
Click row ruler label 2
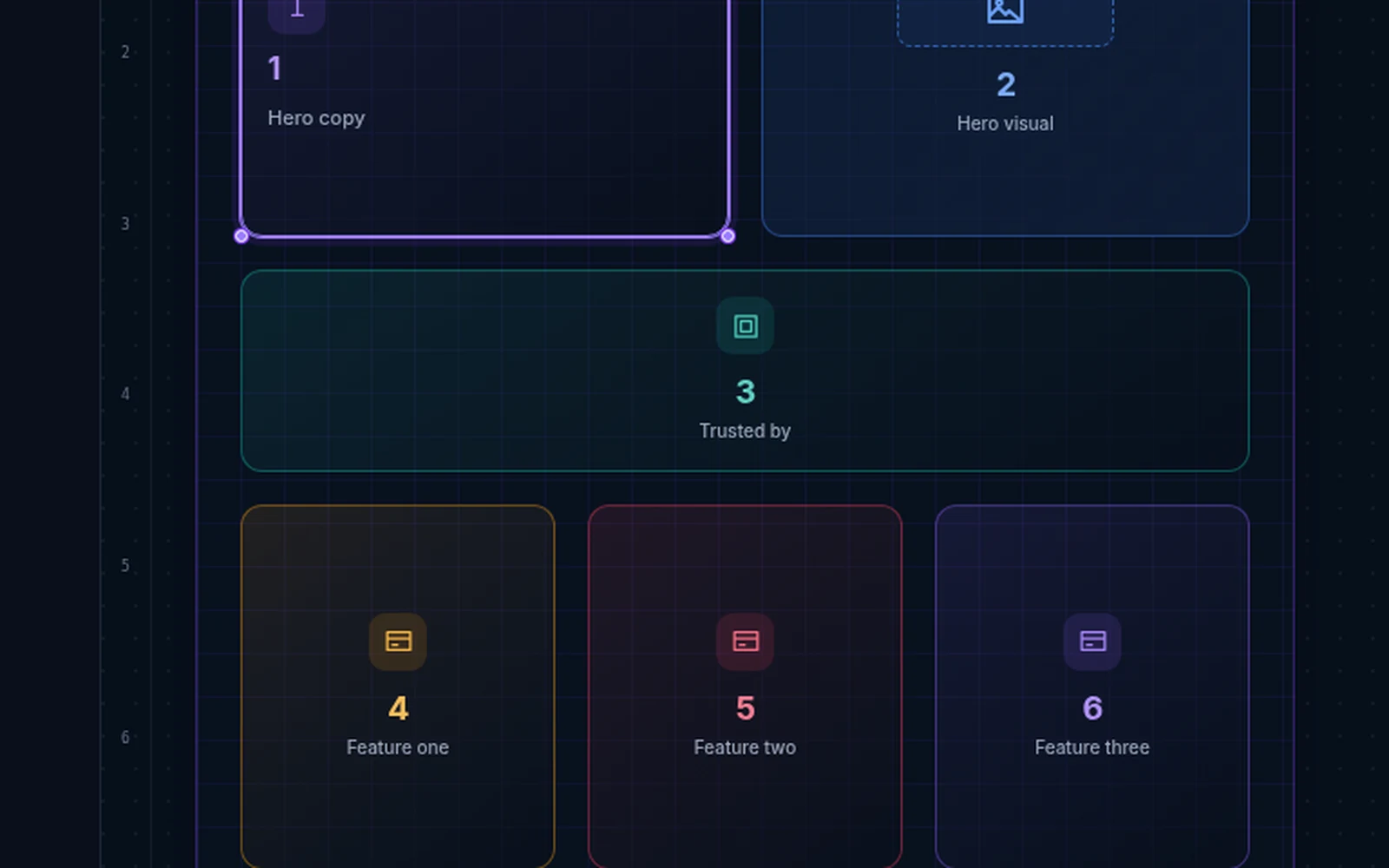pos(125,52)
